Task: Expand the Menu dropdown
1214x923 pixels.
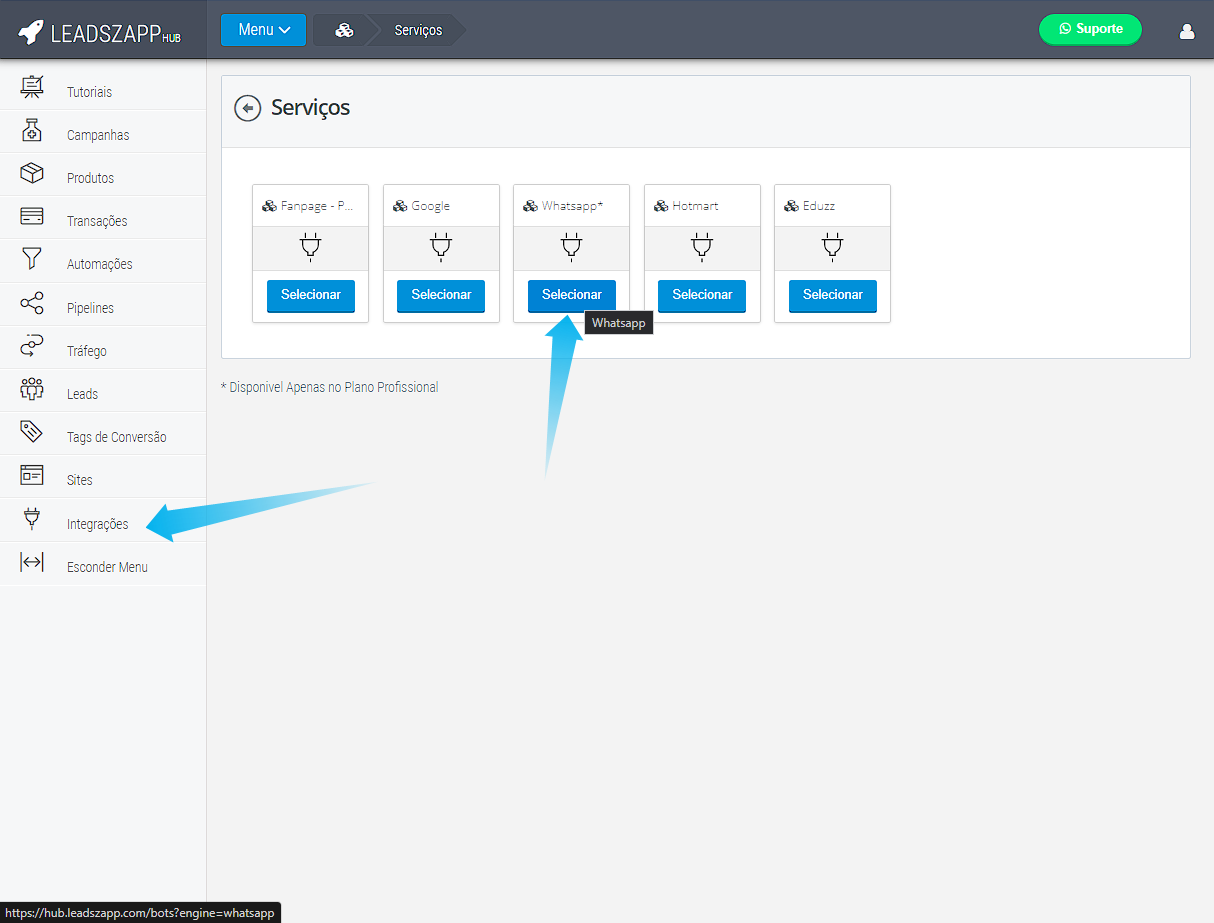Action: (x=263, y=30)
